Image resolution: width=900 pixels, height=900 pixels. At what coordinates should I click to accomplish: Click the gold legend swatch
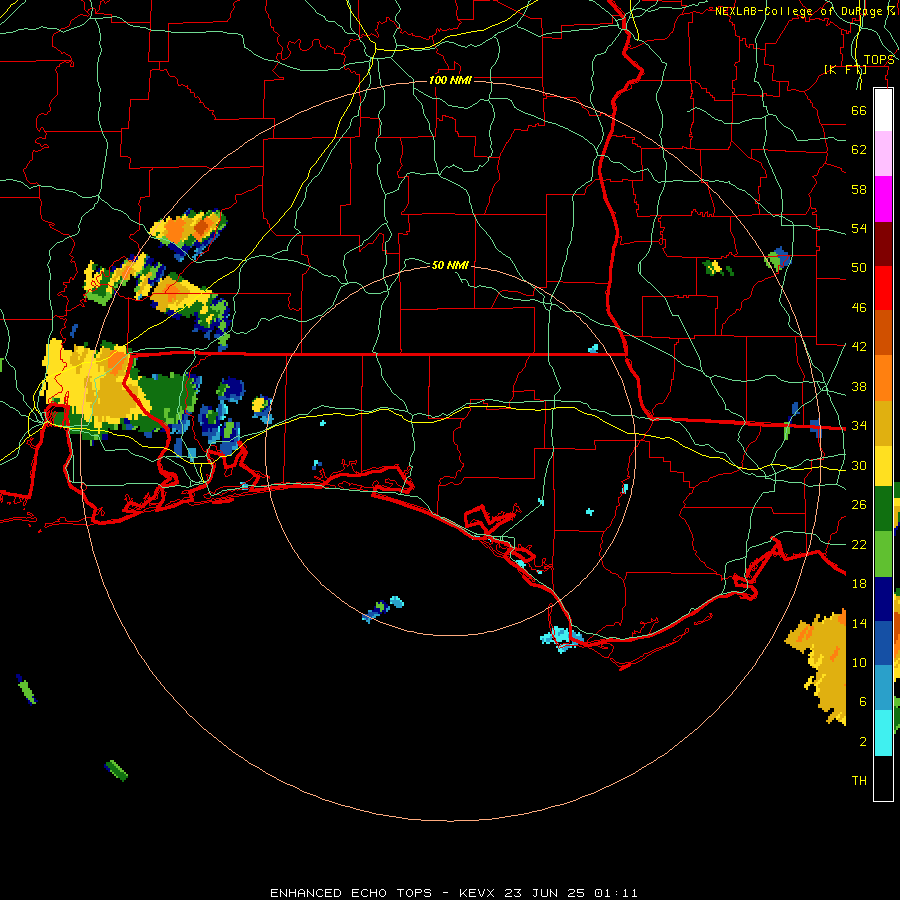(883, 423)
